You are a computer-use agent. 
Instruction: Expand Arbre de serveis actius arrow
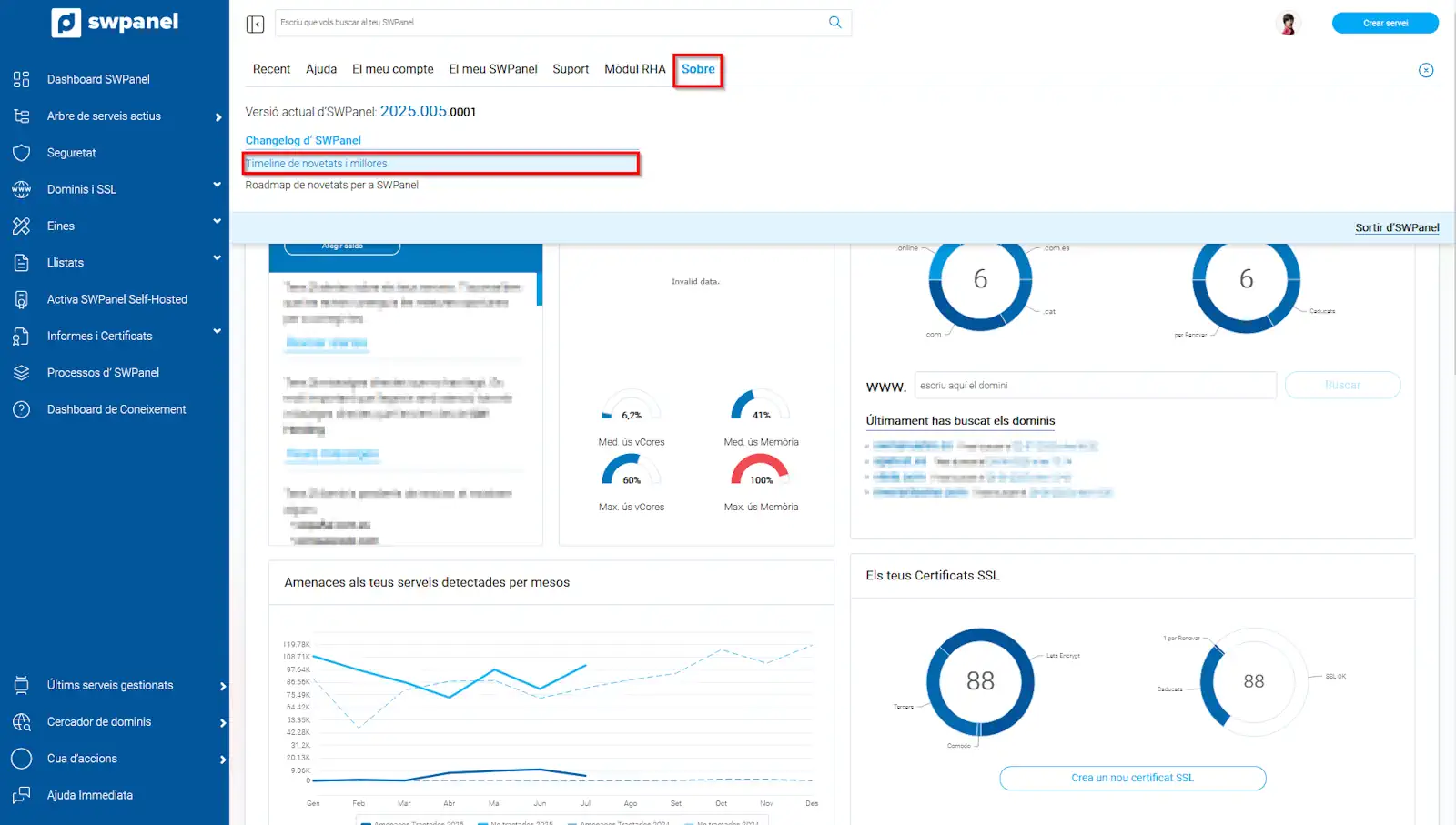[x=218, y=117]
